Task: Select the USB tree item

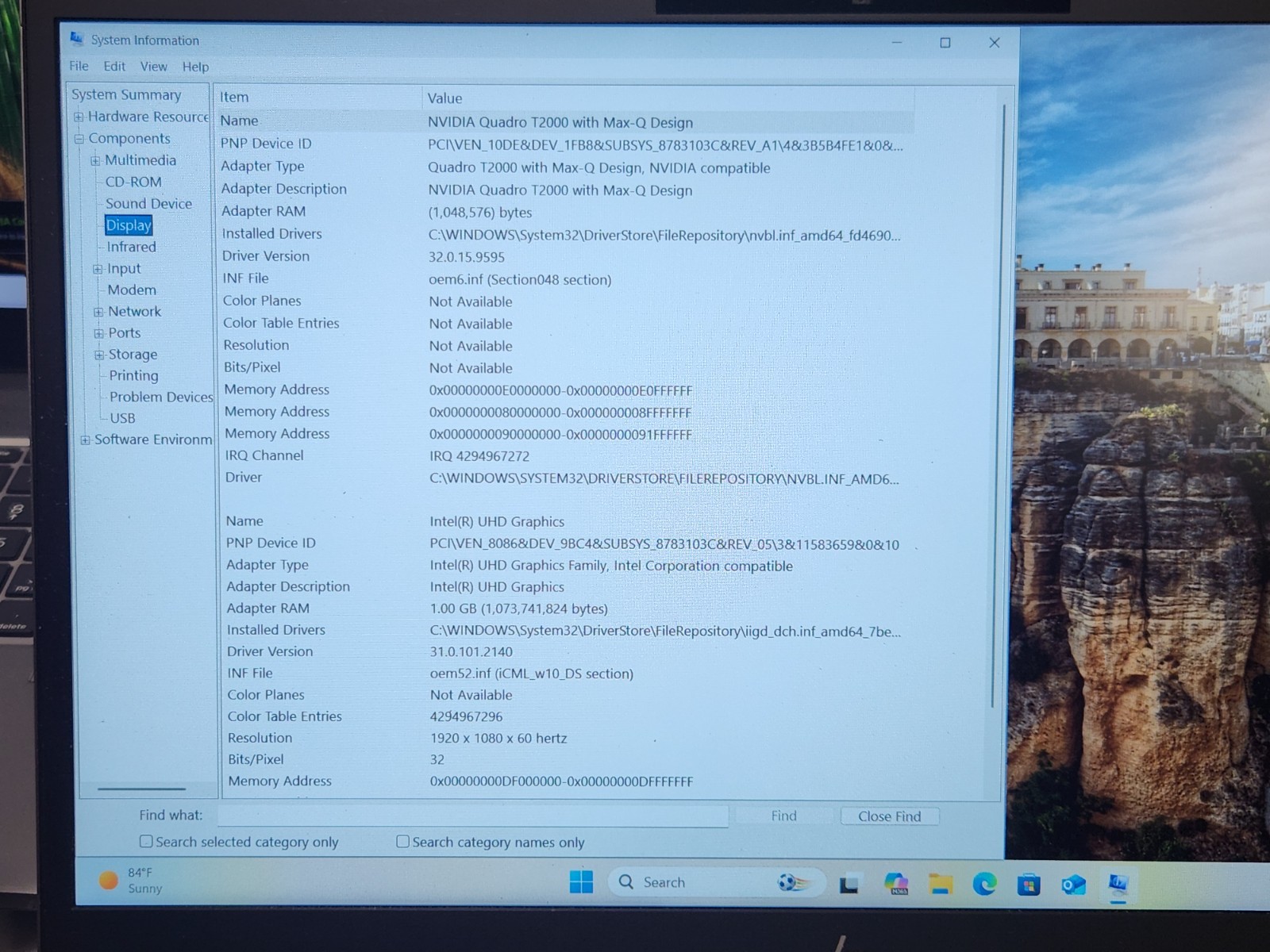Action: 122,418
